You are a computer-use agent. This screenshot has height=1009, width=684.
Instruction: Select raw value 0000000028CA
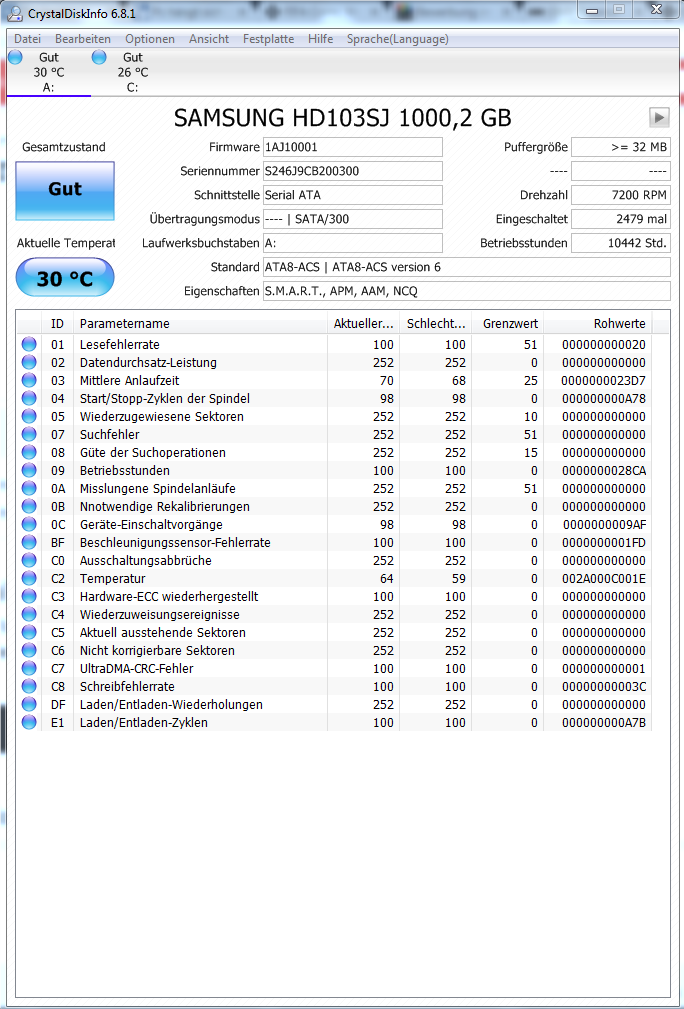click(604, 470)
